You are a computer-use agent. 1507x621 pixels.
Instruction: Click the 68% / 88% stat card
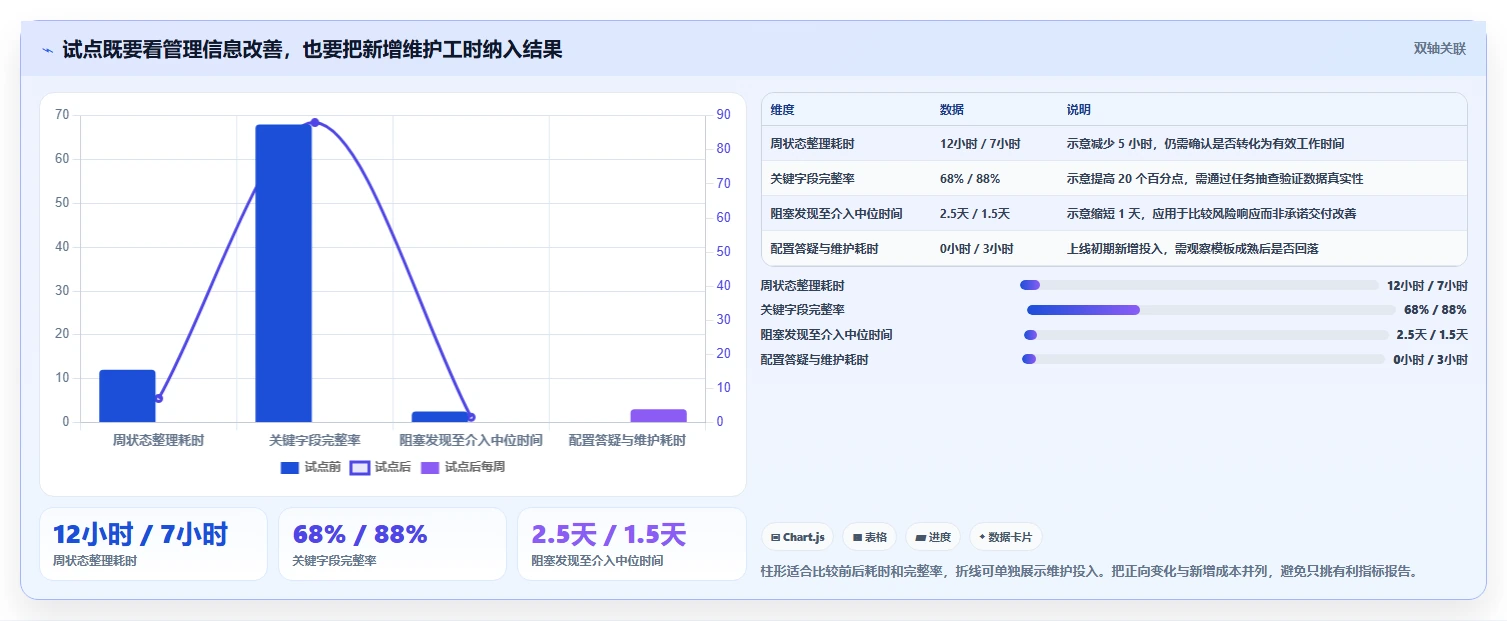[392, 544]
